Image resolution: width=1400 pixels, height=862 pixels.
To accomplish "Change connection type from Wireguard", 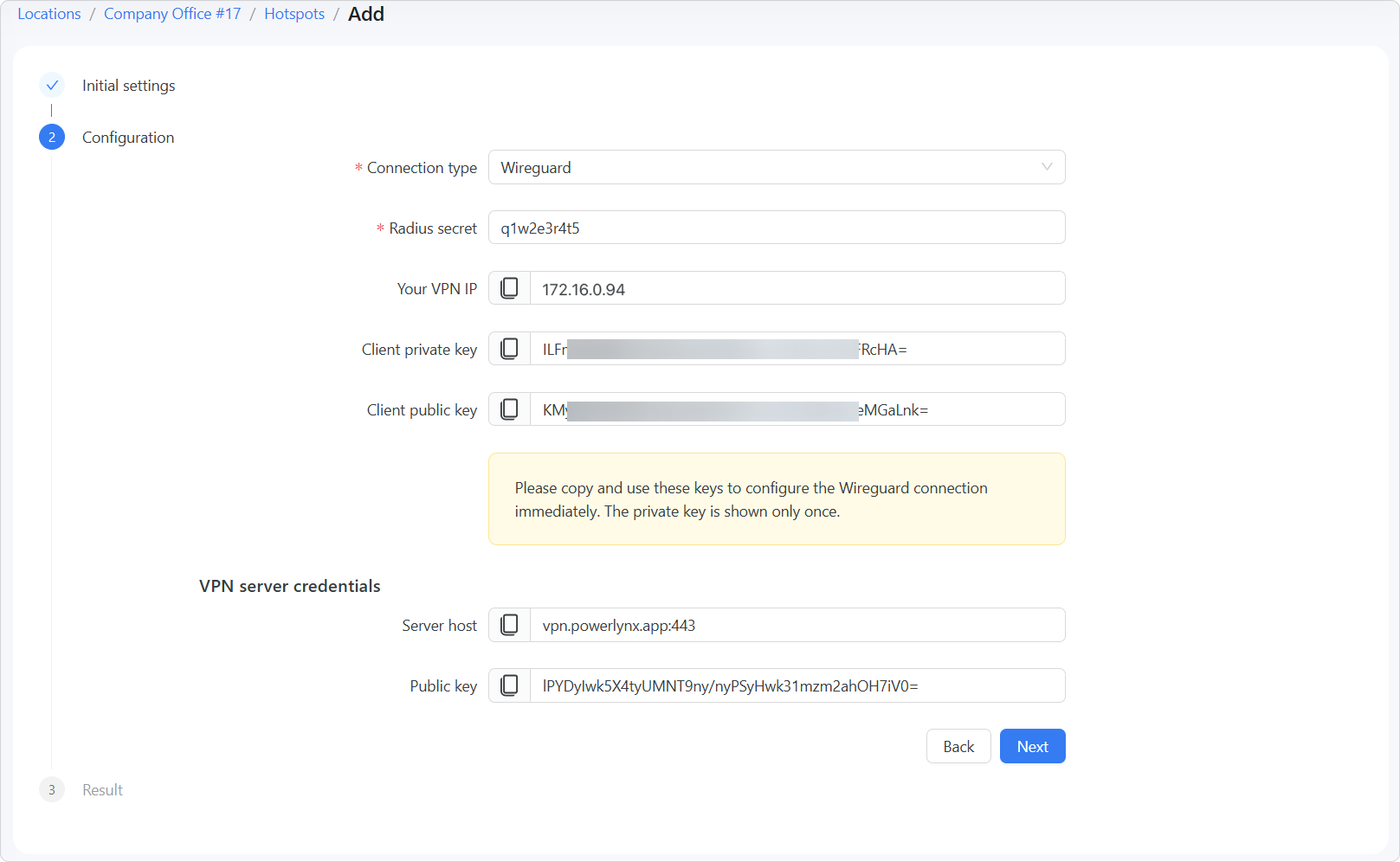I will point(777,167).
